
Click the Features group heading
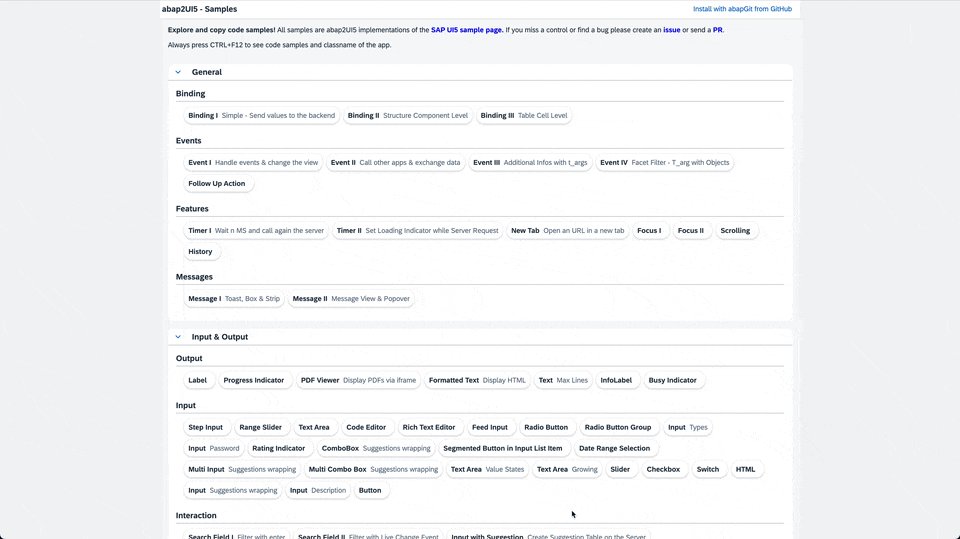(x=192, y=209)
